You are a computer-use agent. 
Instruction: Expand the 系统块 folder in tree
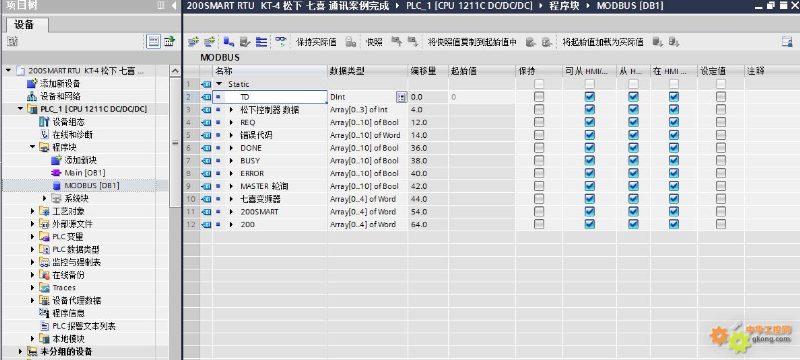coord(45,198)
